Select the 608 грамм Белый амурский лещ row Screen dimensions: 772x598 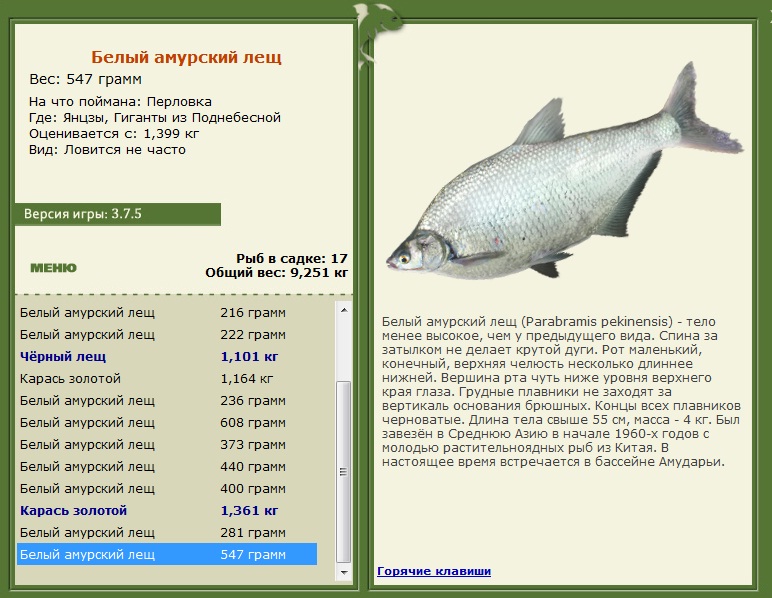tap(167, 422)
